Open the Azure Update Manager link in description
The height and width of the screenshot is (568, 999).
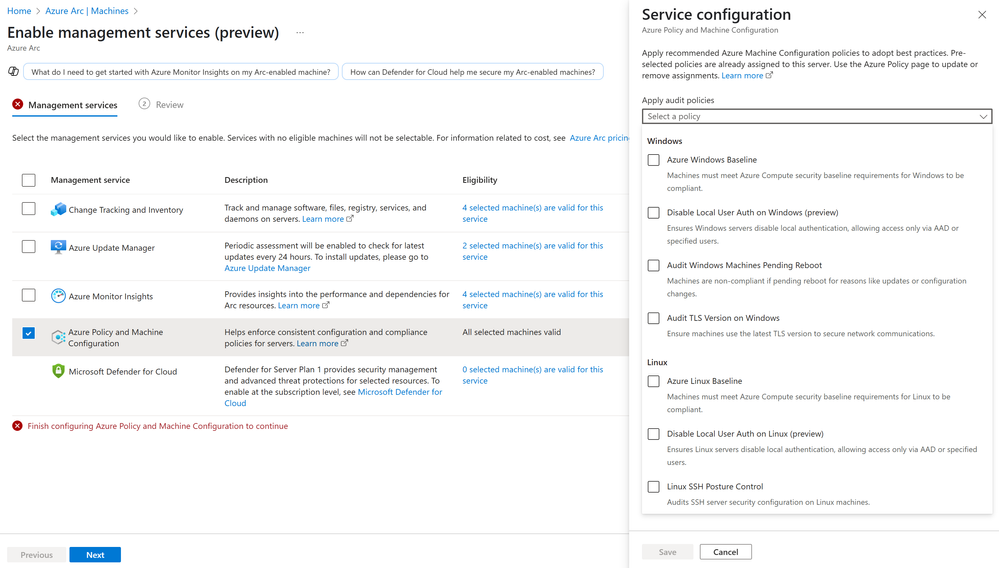pos(267,268)
